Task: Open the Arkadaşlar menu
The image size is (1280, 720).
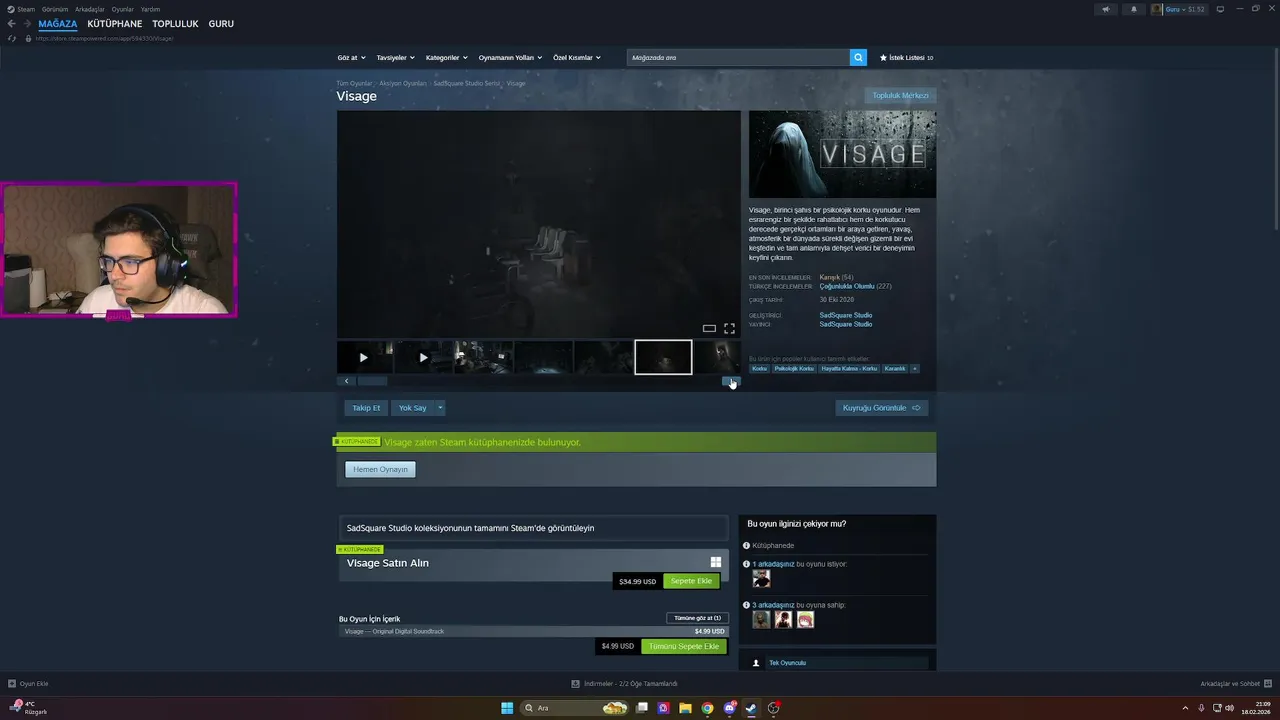Action: pyautogui.click(x=90, y=9)
